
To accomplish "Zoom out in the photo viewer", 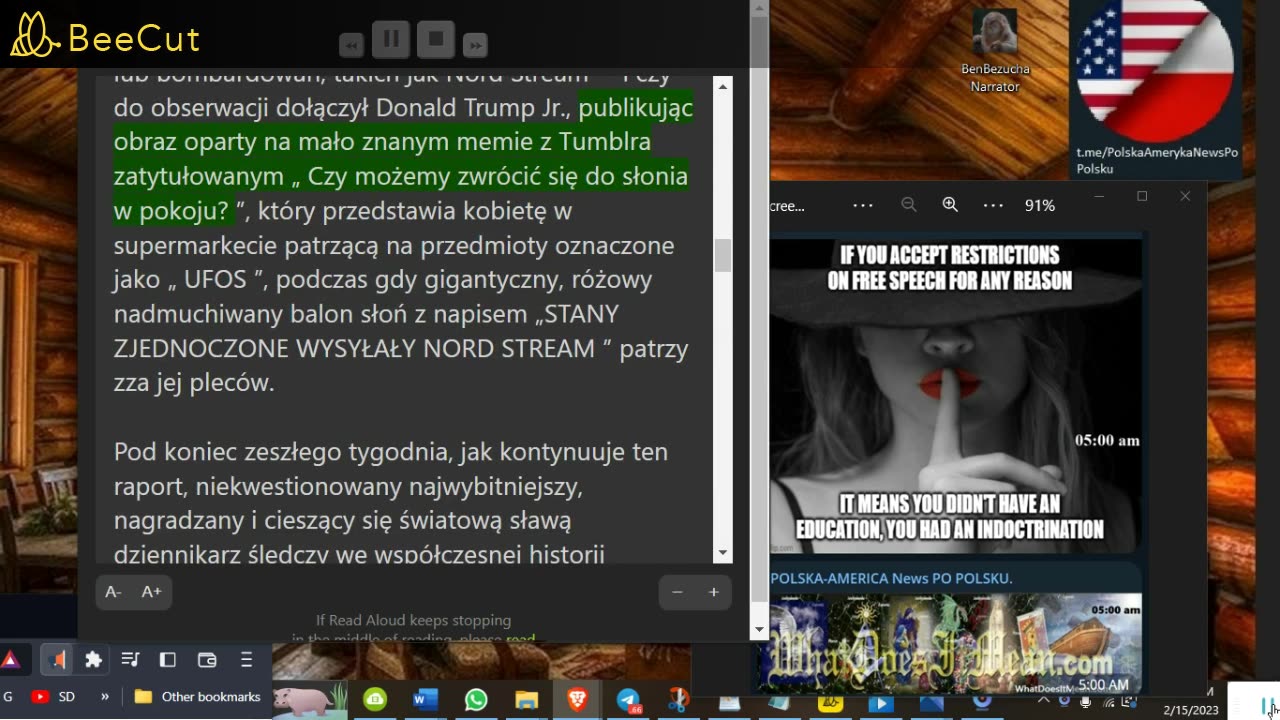I will pyautogui.click(x=908, y=204).
